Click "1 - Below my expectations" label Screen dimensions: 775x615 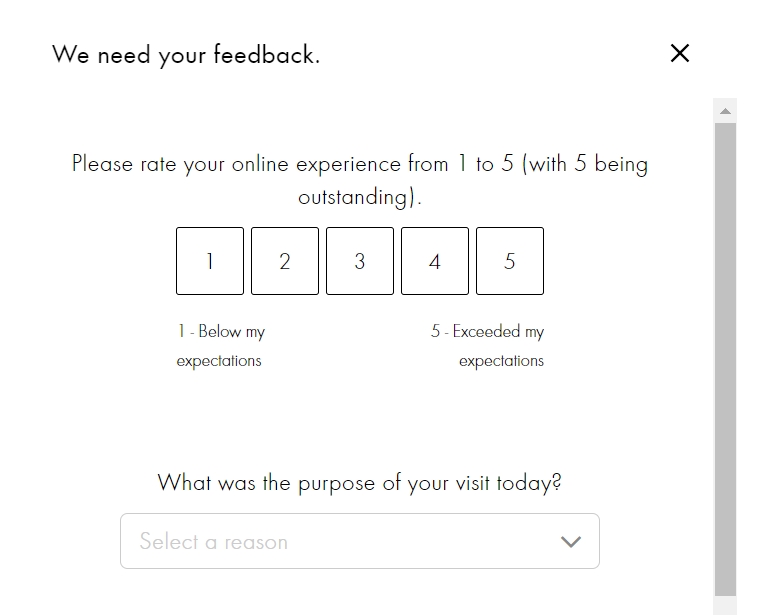tap(221, 346)
